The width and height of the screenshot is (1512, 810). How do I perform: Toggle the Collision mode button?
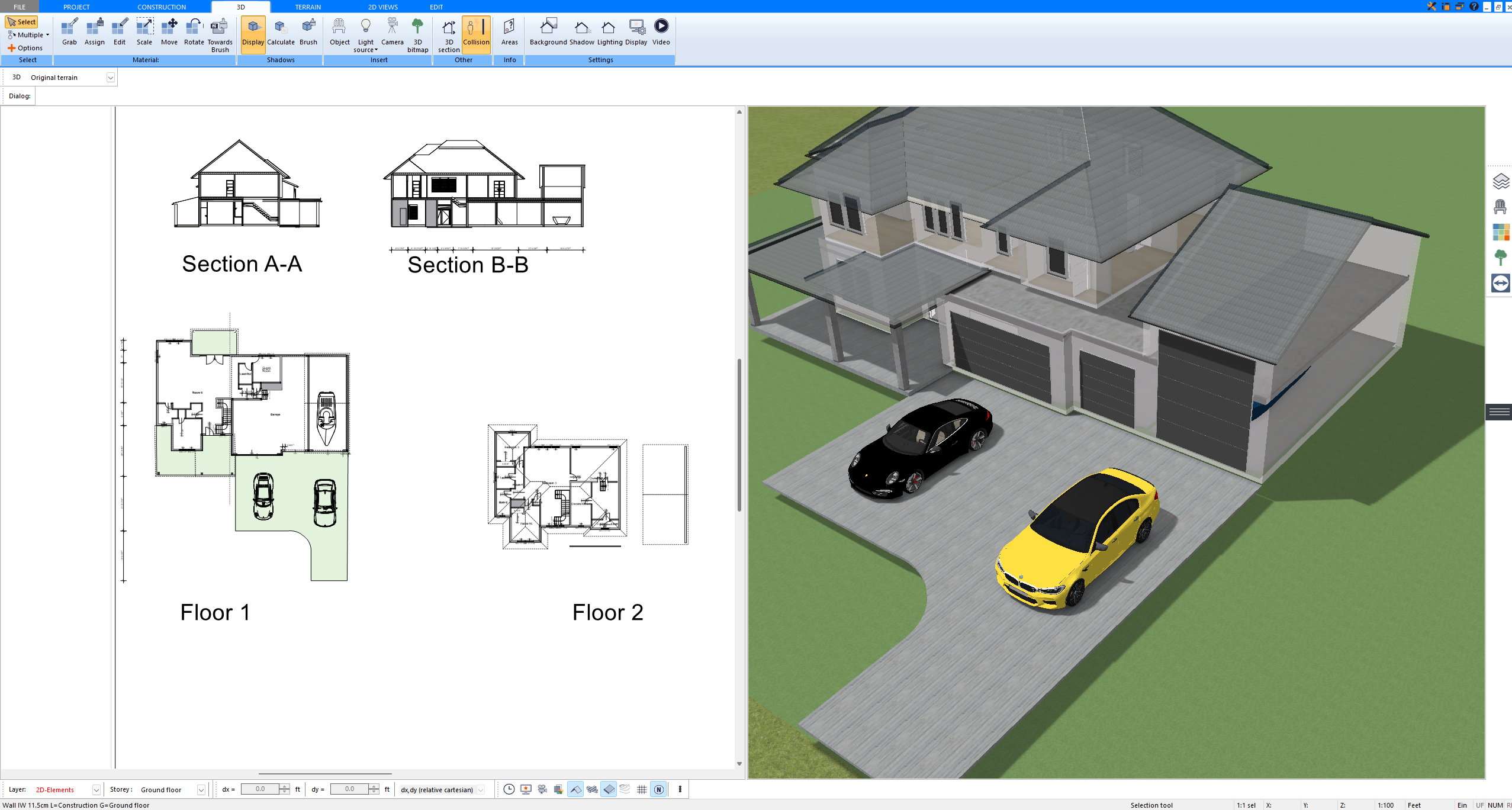tap(476, 34)
